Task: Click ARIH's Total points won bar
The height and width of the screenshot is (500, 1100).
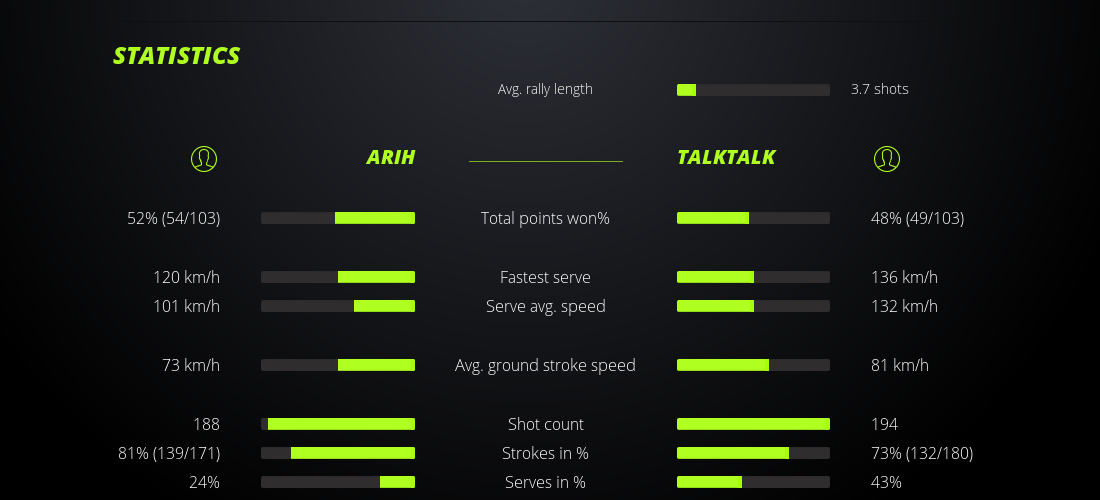Action: pos(338,218)
